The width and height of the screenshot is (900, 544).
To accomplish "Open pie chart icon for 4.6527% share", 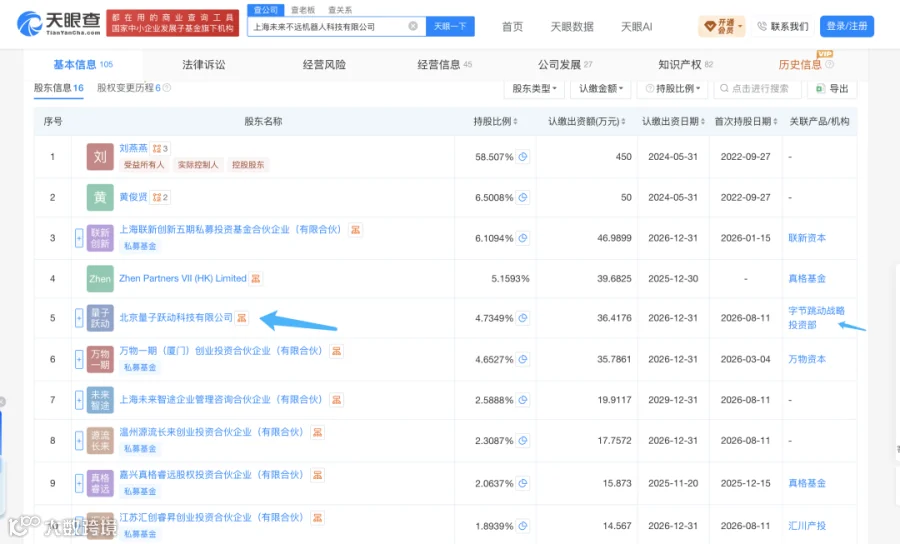I will 523,359.
